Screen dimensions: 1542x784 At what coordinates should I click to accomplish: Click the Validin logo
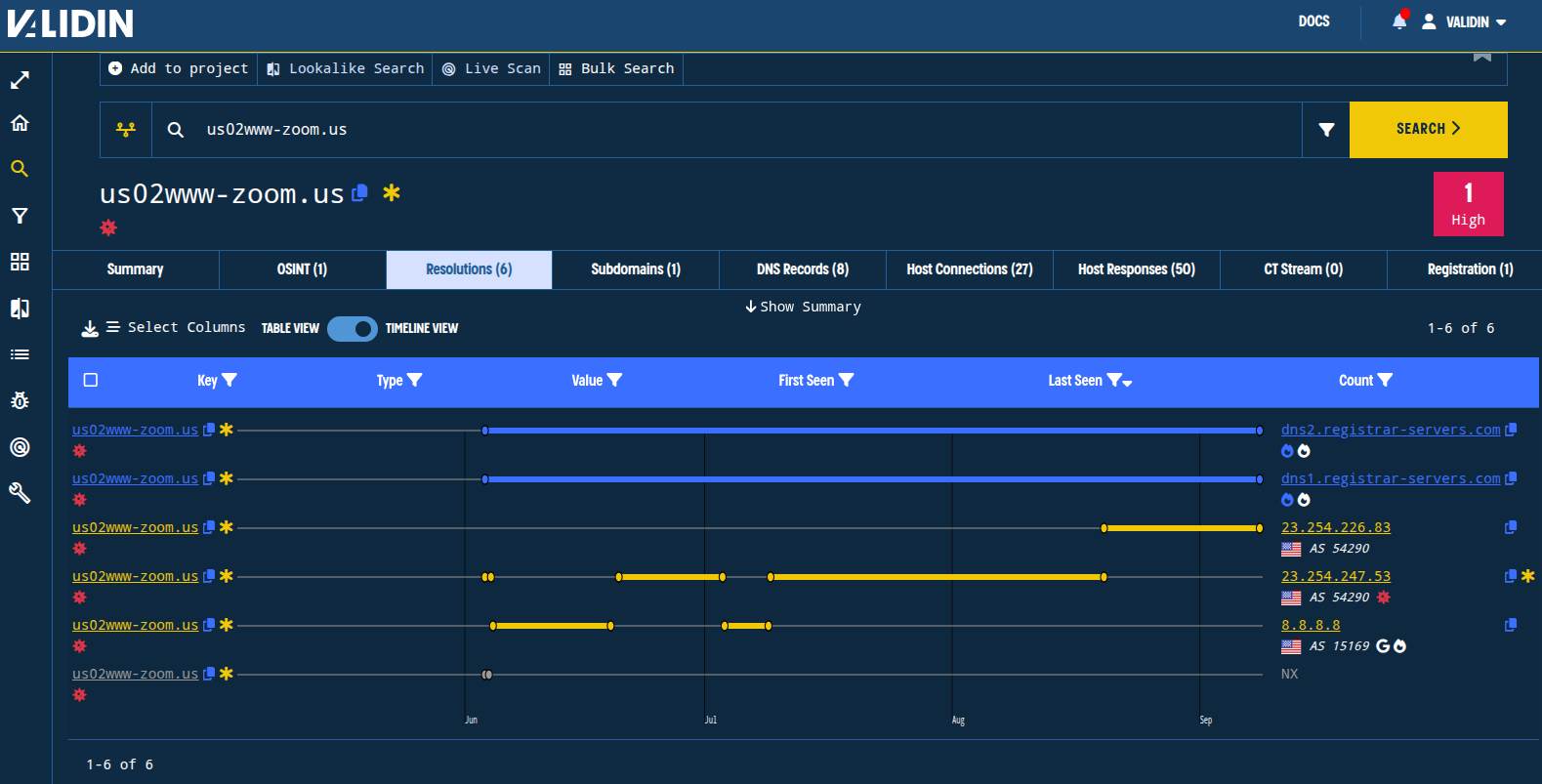pos(70,23)
